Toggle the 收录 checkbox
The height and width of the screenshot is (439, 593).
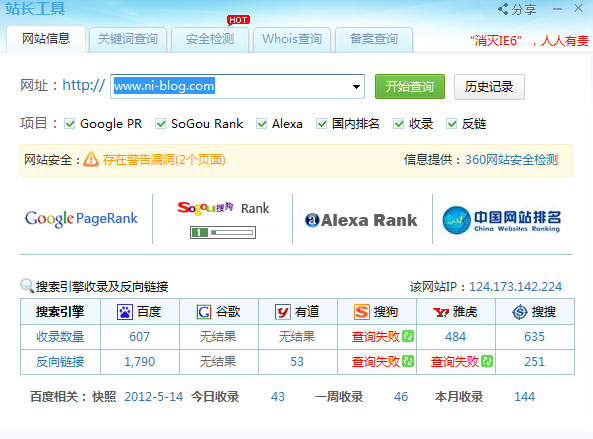point(399,124)
